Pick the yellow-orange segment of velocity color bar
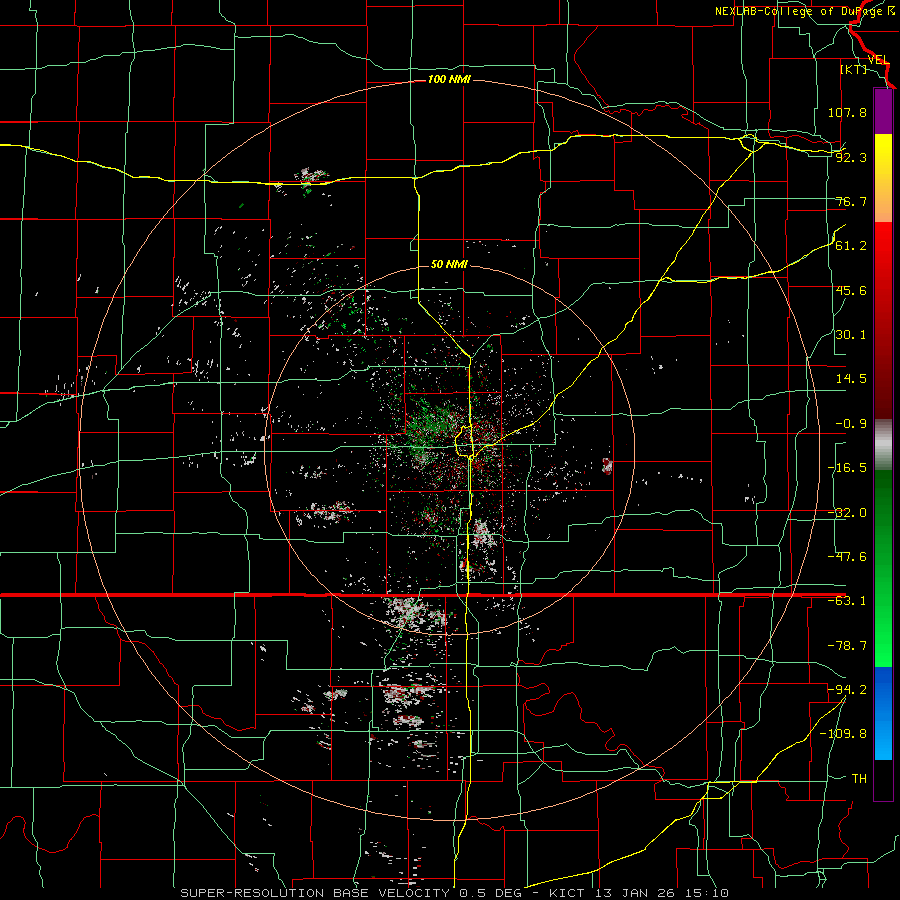The width and height of the screenshot is (900, 900). (883, 178)
